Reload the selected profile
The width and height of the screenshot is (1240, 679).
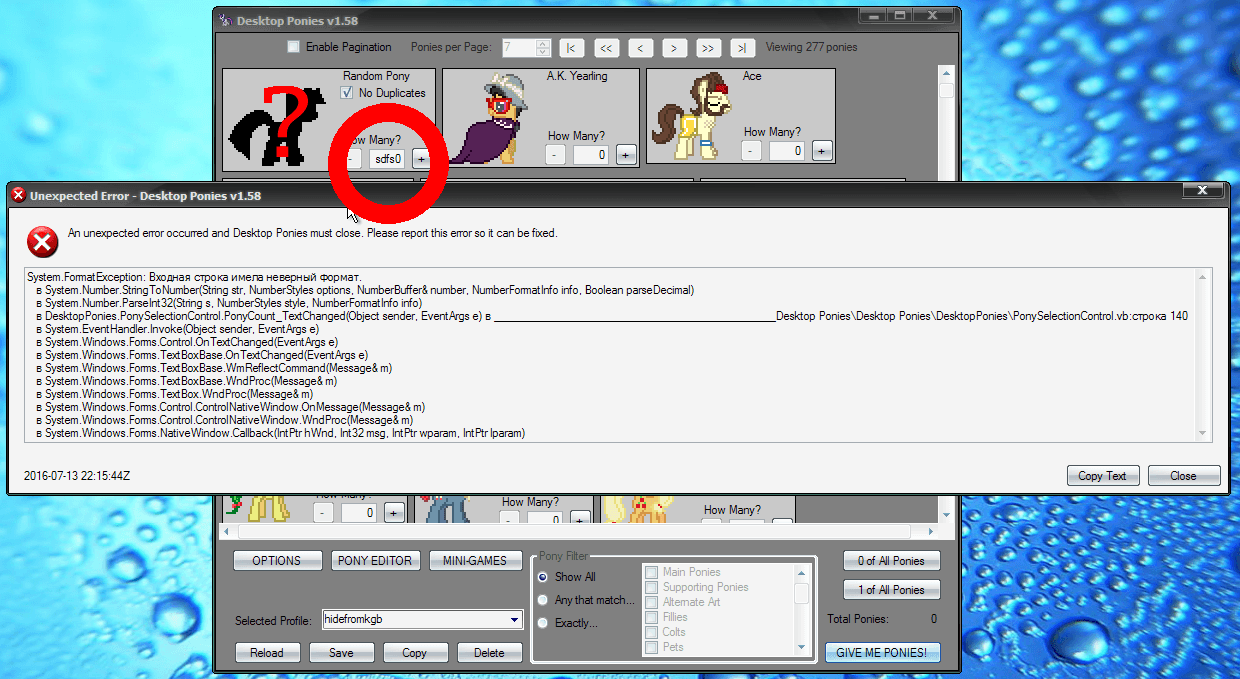click(x=267, y=653)
